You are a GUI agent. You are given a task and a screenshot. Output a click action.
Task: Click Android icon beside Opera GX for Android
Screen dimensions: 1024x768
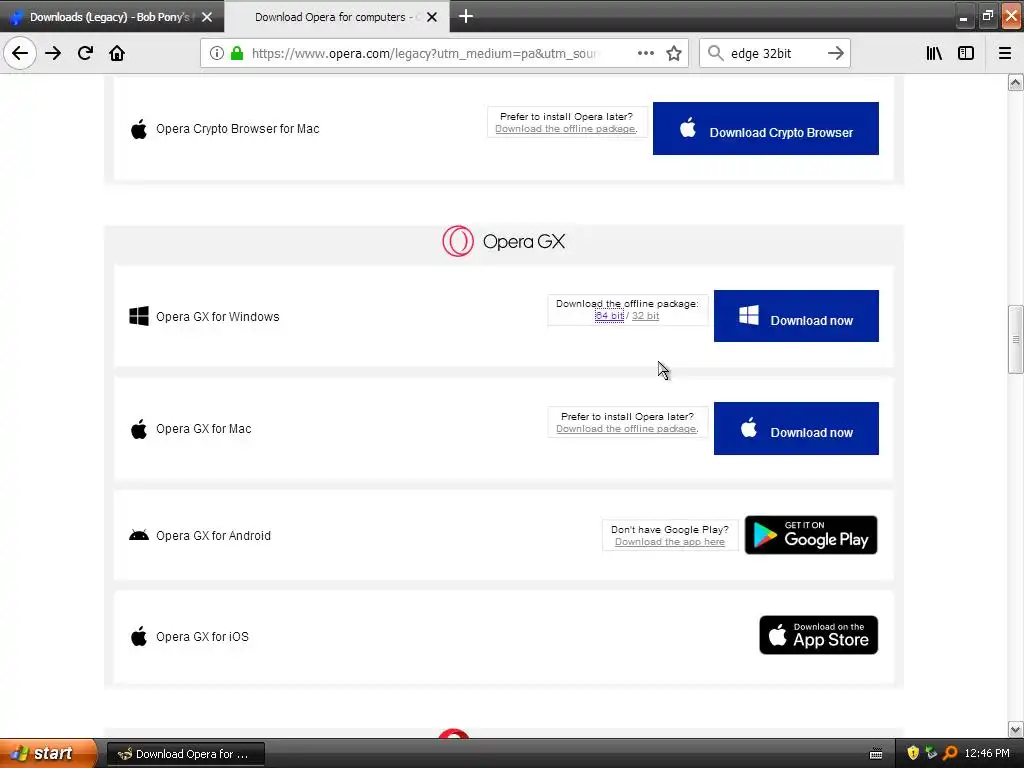138,536
